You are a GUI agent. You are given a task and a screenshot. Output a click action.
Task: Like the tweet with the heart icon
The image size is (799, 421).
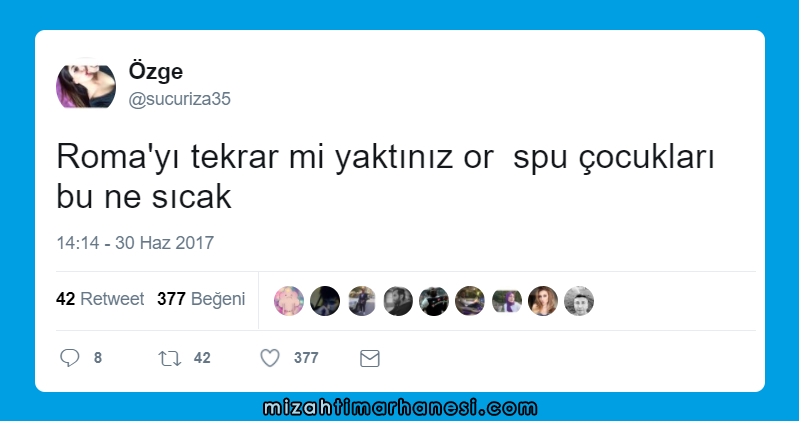pyautogui.click(x=270, y=358)
